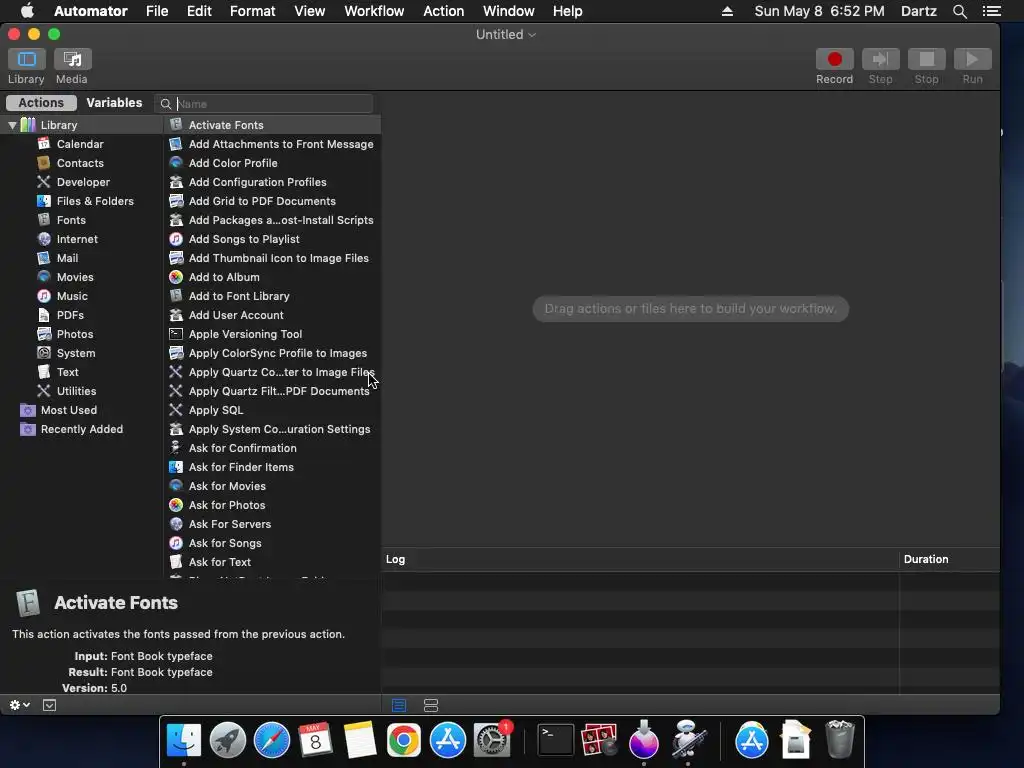Open the File menu
1024x768 pixels.
[x=157, y=11]
